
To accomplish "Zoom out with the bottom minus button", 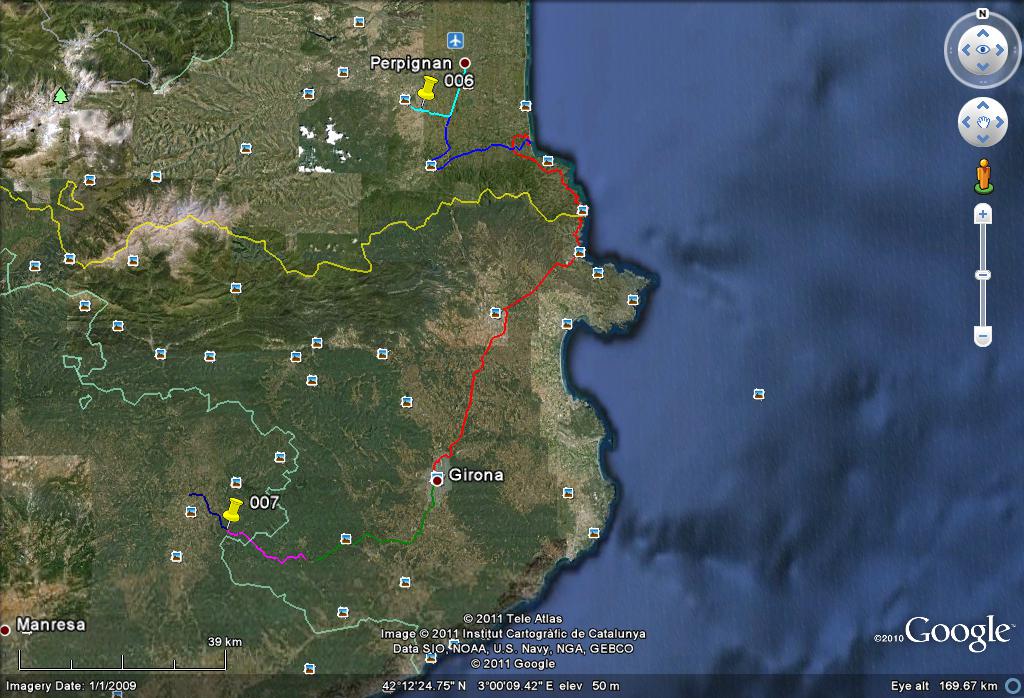I will click(983, 336).
